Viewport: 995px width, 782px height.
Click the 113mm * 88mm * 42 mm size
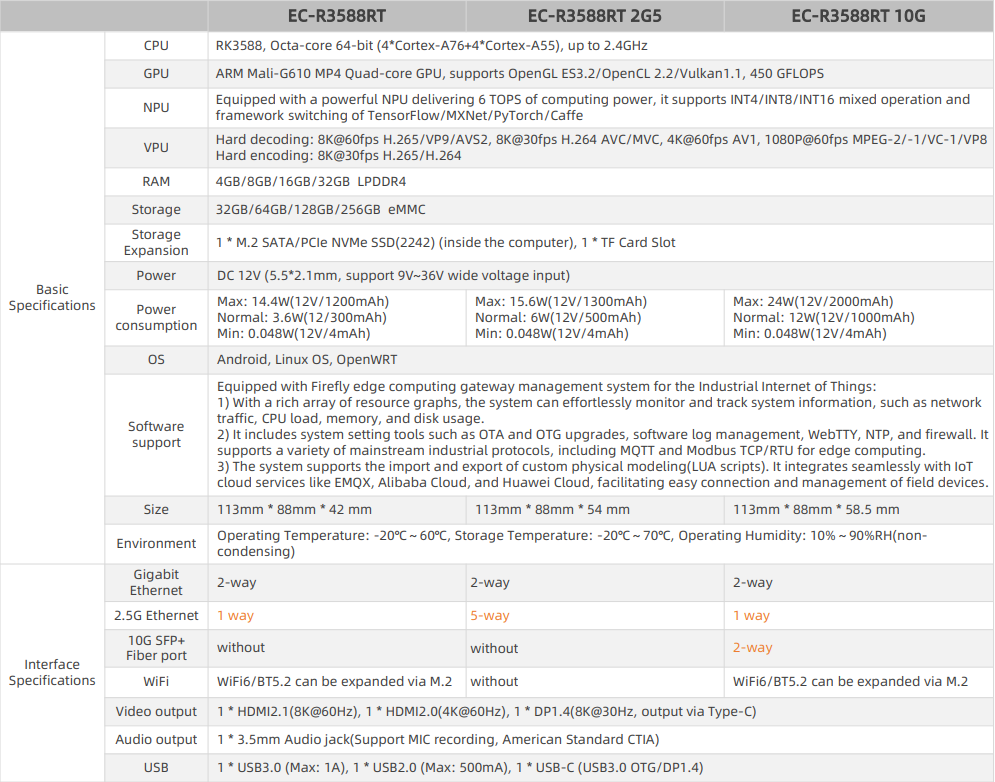click(x=294, y=510)
